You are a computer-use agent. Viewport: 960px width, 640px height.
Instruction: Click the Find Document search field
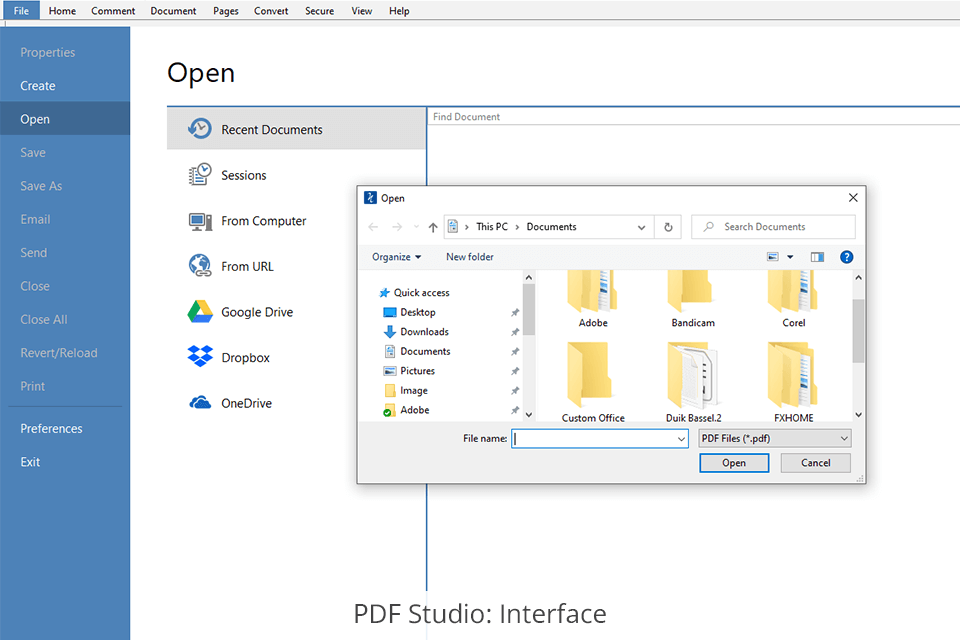click(x=693, y=116)
